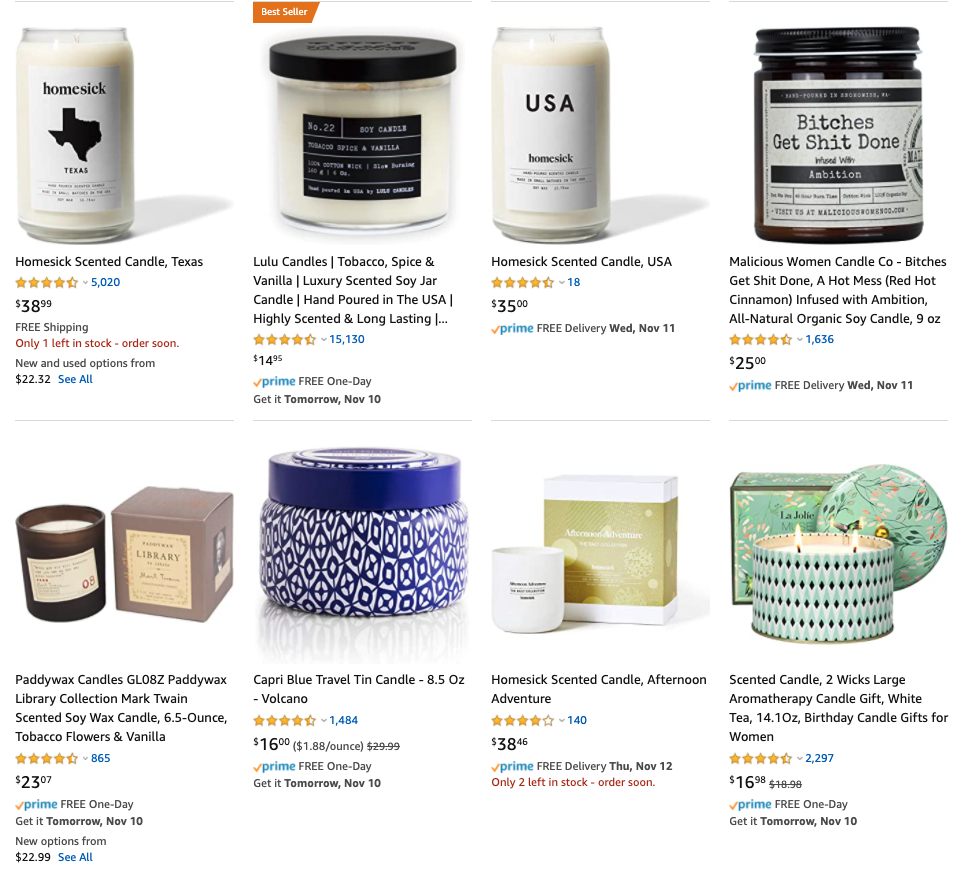
Task: Click star rating of Malicious Women candle
Action: 761,339
